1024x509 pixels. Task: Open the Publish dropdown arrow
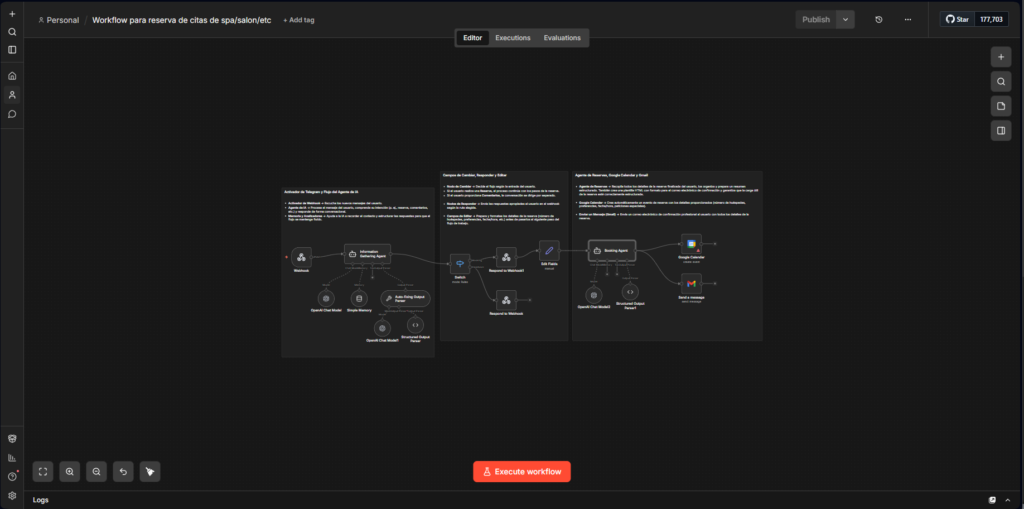[845, 19]
